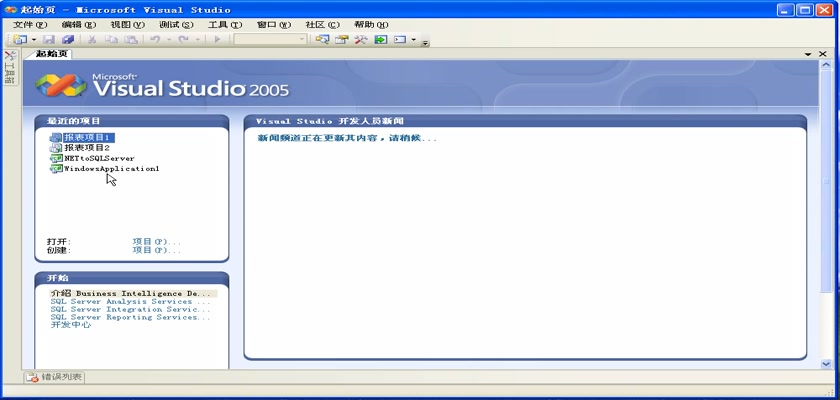
Task: Expand the docked Toolbox side tab
Action: (10, 67)
